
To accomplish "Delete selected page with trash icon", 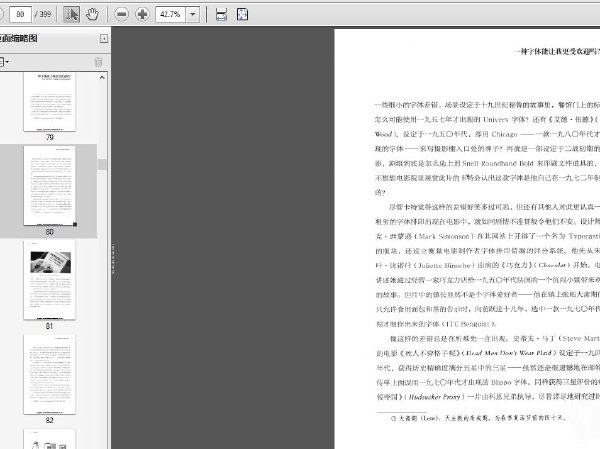I will tap(98, 62).
